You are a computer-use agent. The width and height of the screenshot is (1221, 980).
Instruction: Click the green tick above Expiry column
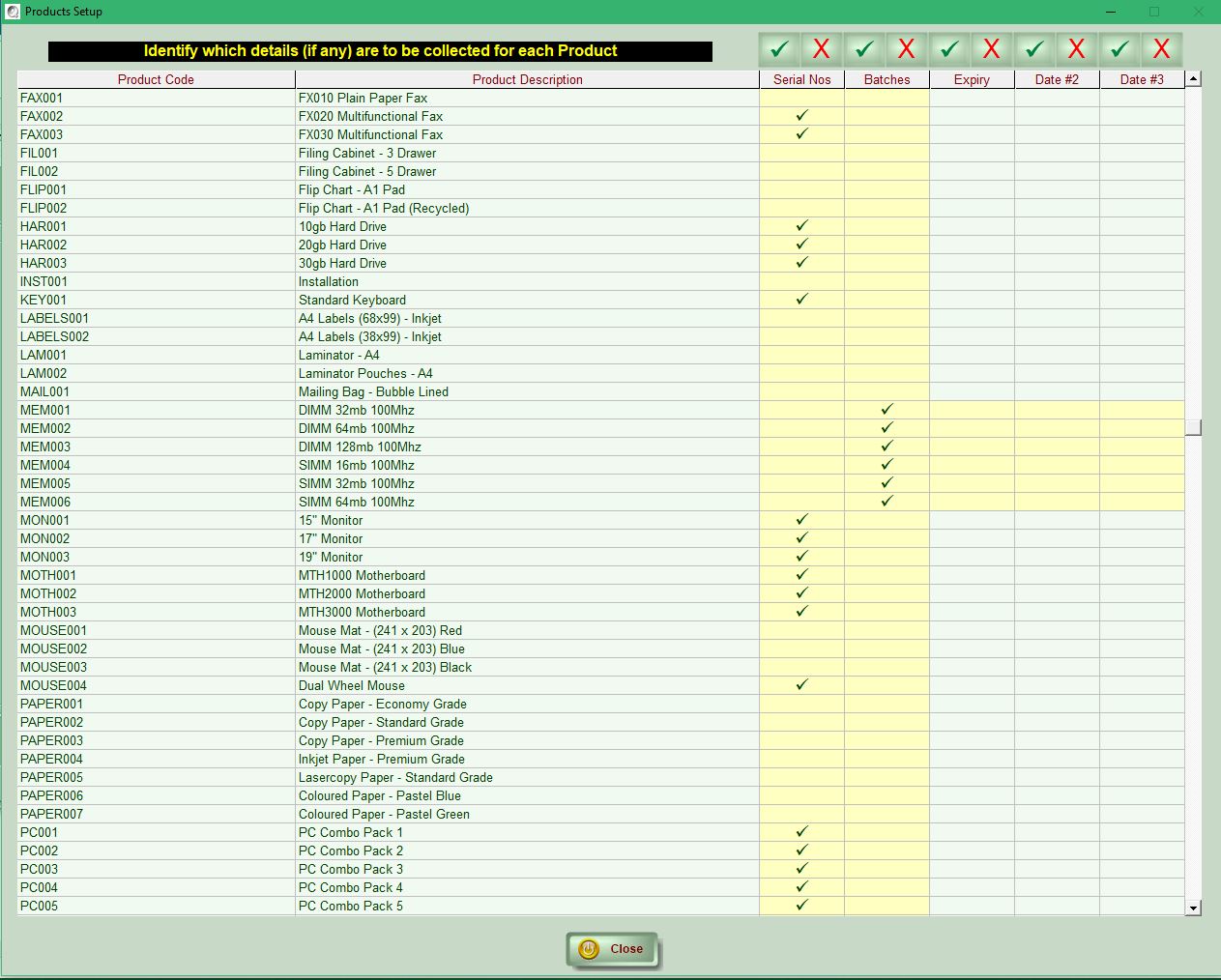click(949, 49)
